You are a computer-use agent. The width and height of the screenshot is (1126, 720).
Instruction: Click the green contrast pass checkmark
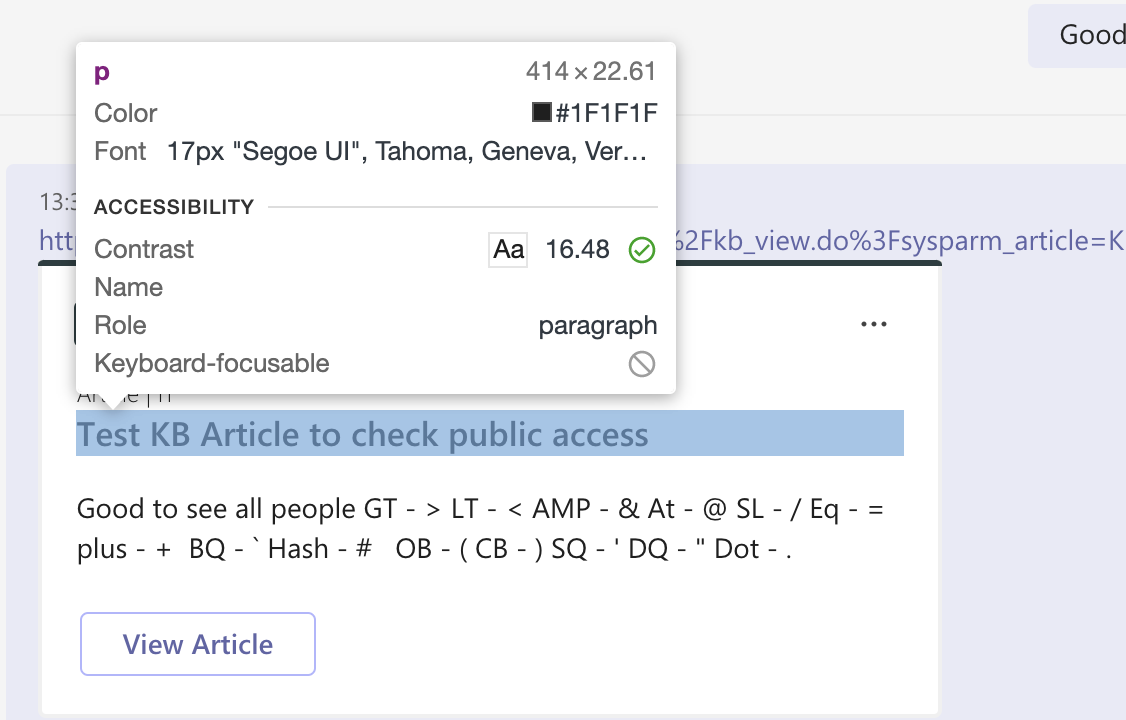(642, 249)
